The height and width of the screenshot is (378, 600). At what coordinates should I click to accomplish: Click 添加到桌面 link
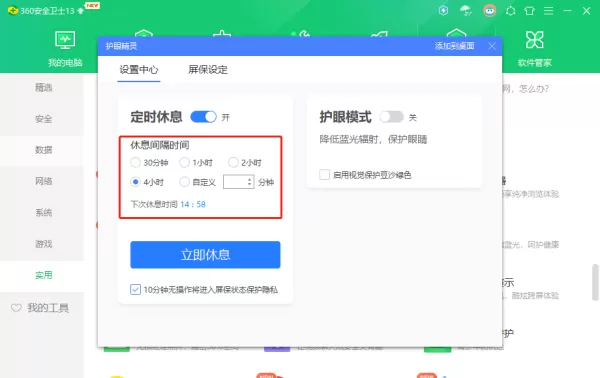[x=455, y=46]
